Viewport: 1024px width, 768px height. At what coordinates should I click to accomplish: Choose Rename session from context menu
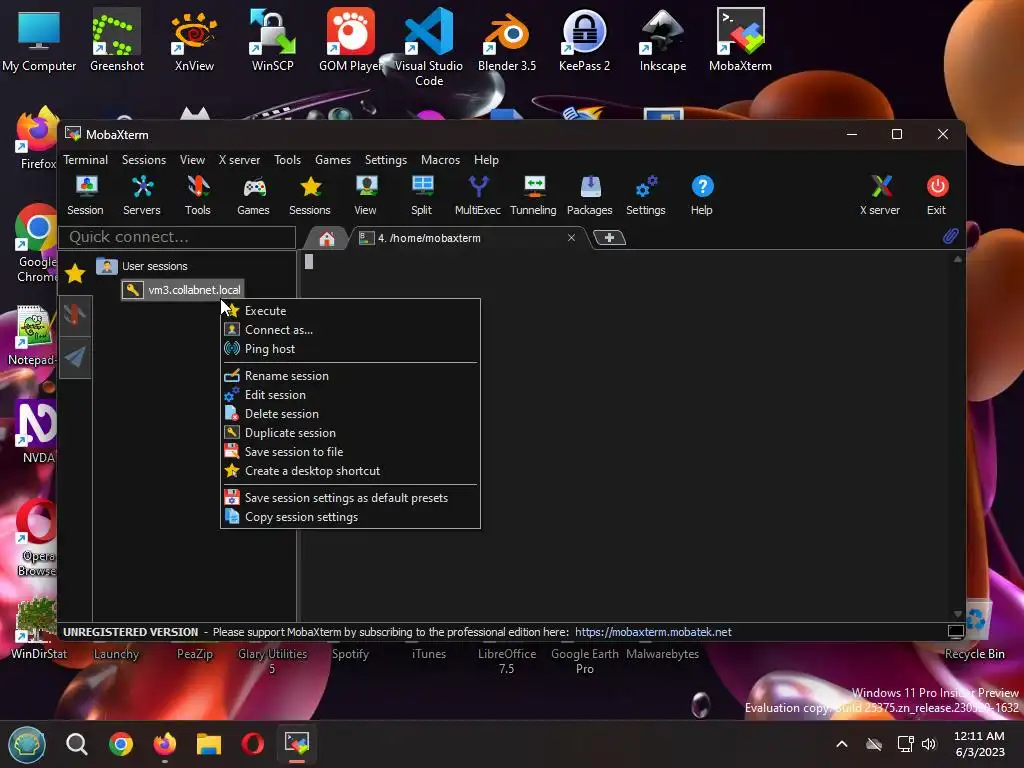(350, 376)
